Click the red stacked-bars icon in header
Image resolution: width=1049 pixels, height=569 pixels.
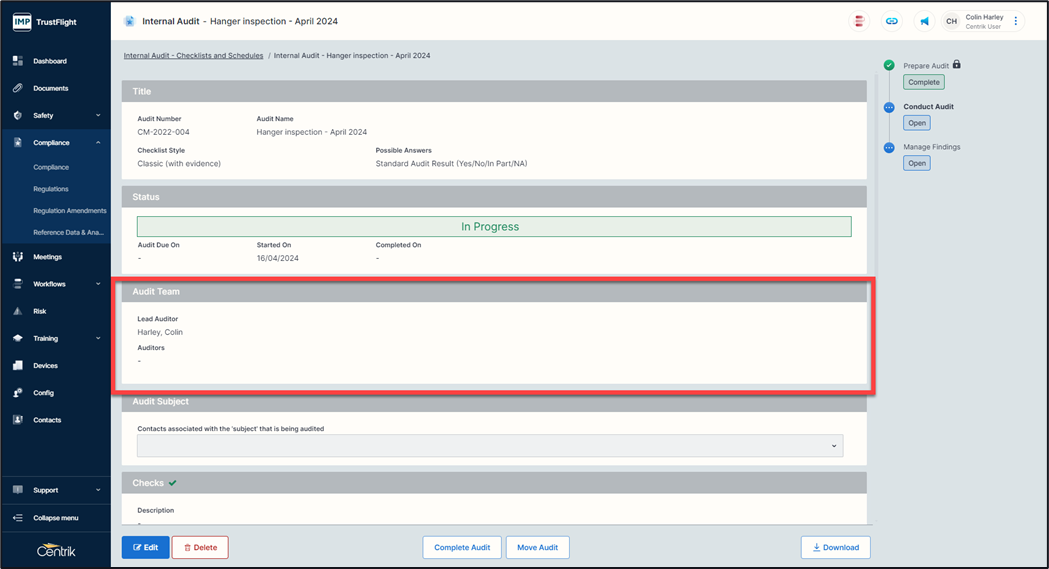[858, 21]
